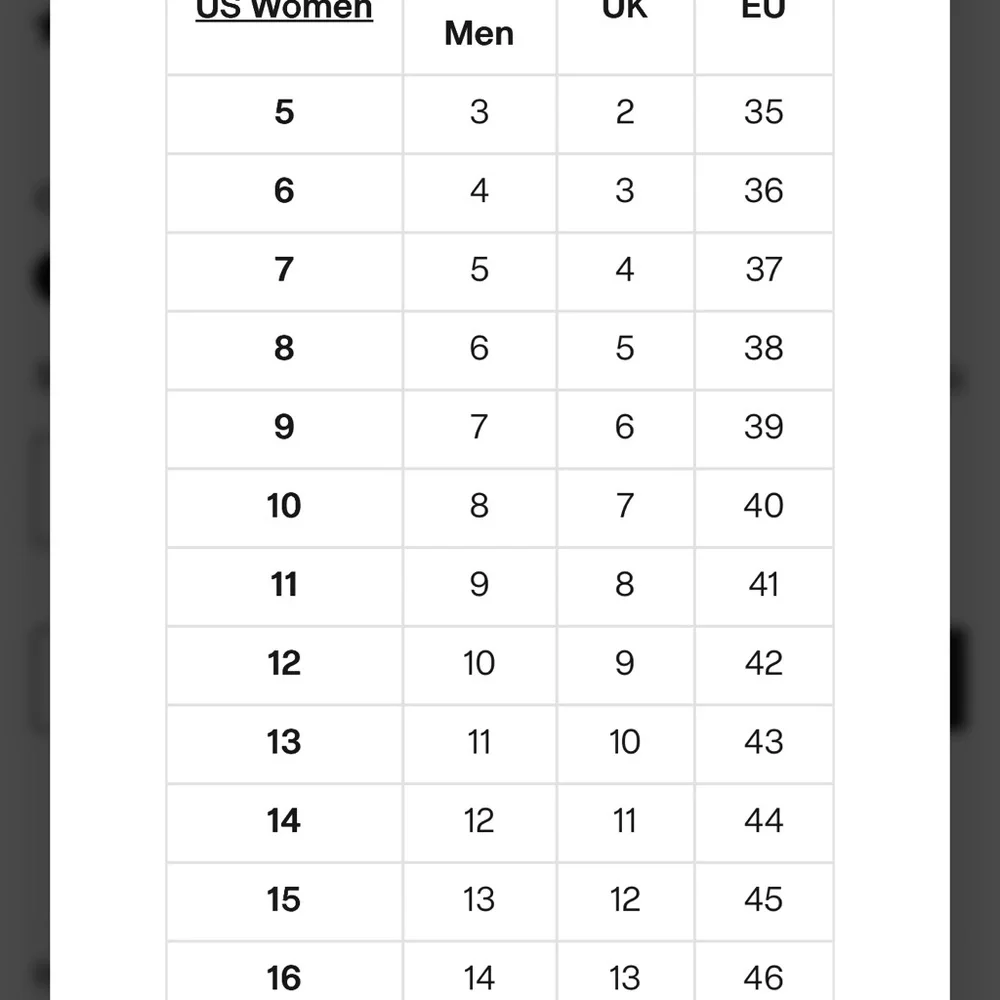Select US Women size 5 cell
Image resolution: width=1000 pixels, height=1000 pixels.
click(x=284, y=112)
